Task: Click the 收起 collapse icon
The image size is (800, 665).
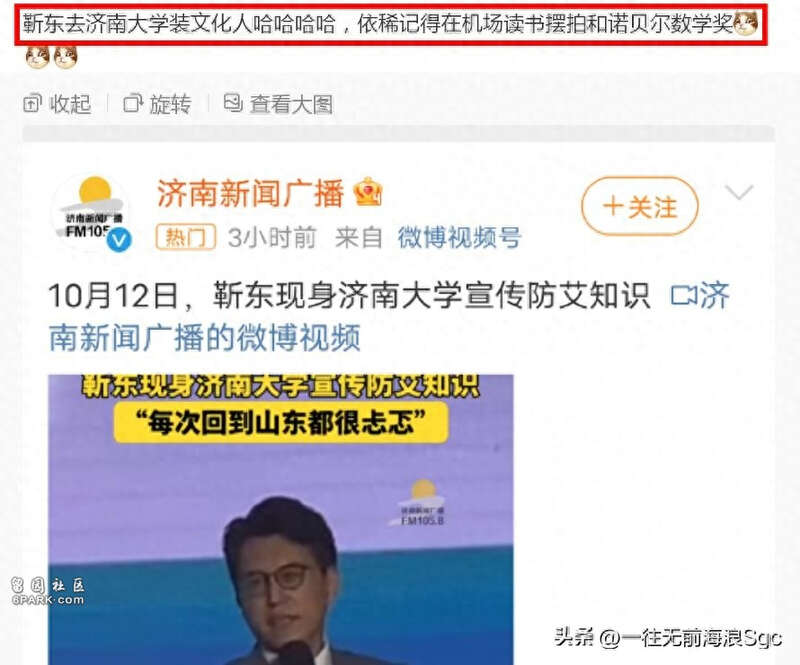Action: (x=32, y=104)
